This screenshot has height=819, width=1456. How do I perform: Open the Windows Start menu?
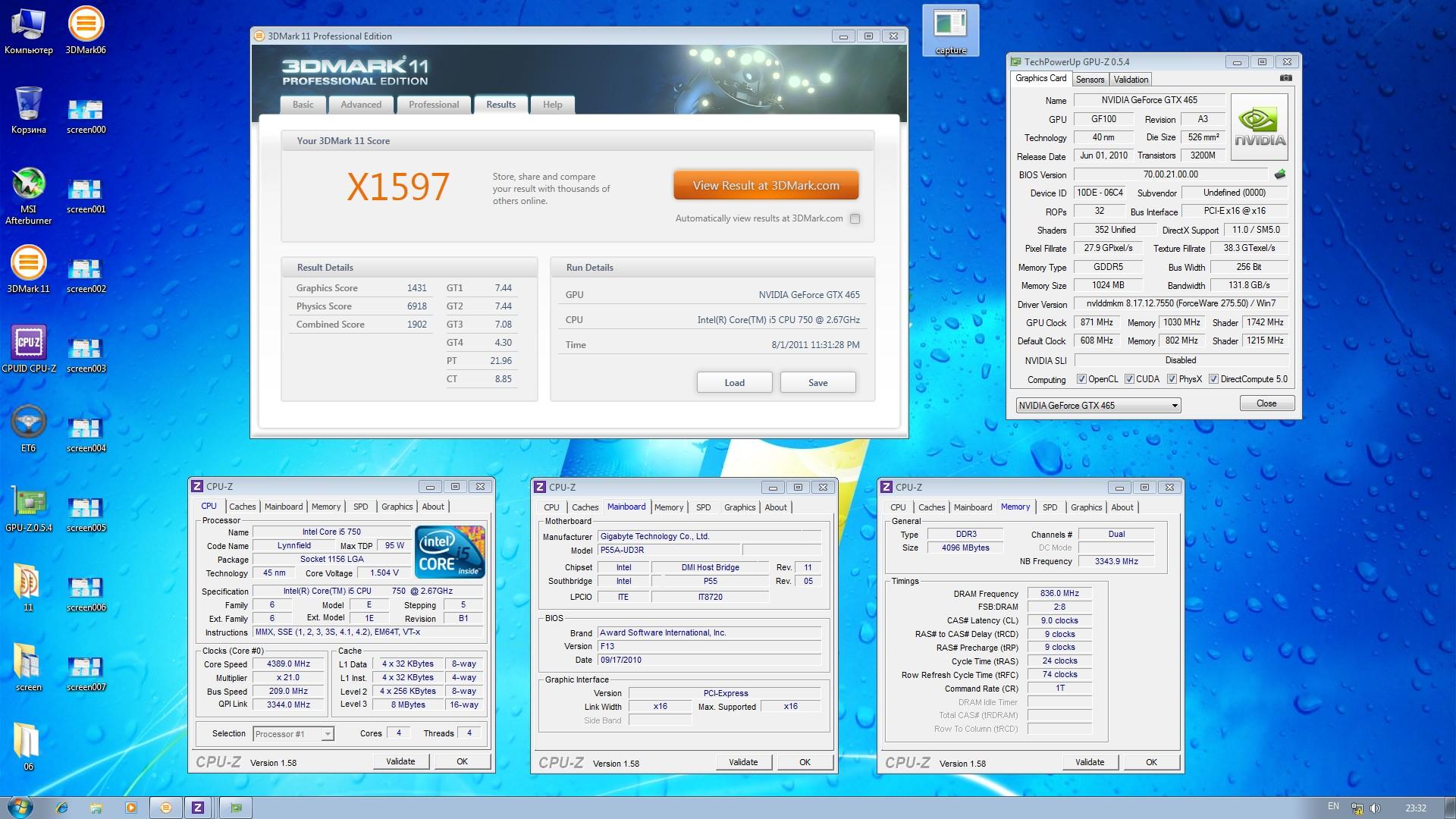pos(19,807)
